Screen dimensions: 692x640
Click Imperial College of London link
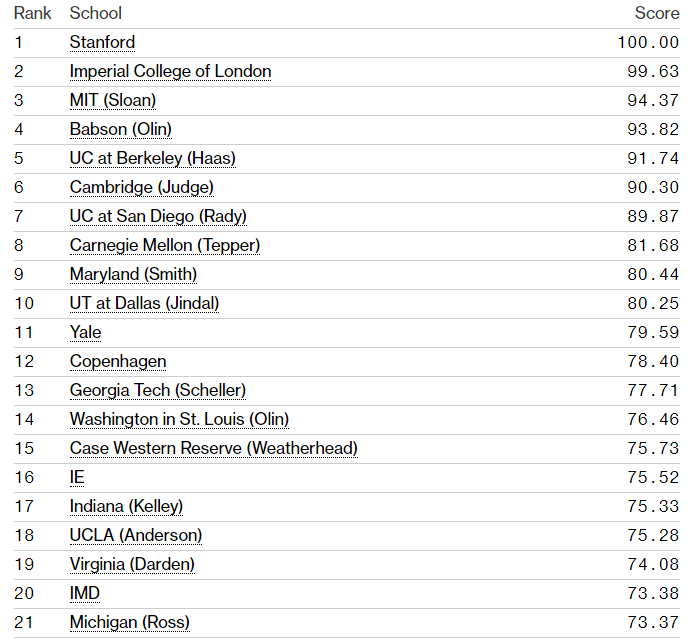click(x=170, y=72)
